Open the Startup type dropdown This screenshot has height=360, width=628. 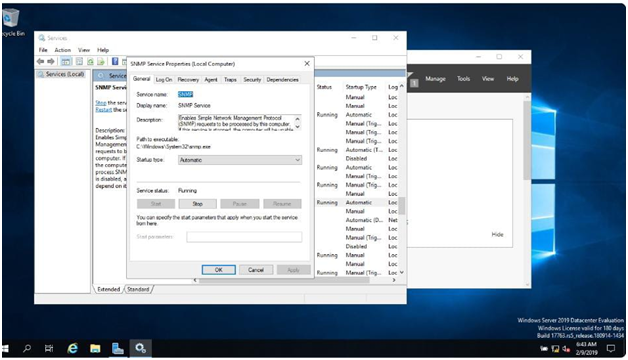click(240, 160)
